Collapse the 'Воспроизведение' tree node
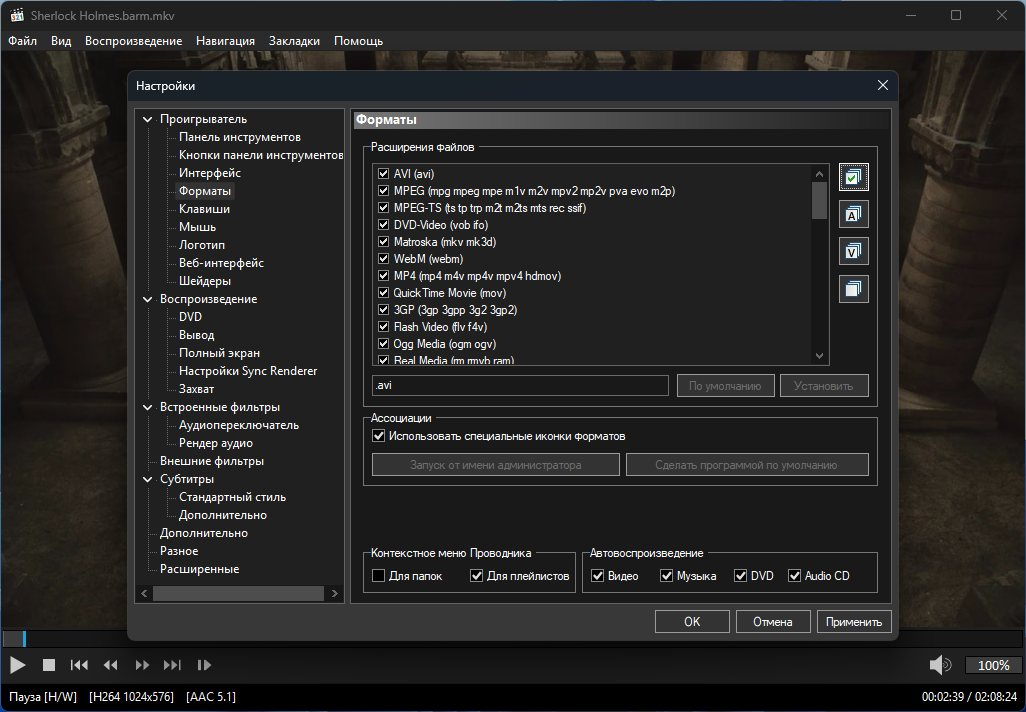This screenshot has width=1026, height=712. pyautogui.click(x=148, y=299)
